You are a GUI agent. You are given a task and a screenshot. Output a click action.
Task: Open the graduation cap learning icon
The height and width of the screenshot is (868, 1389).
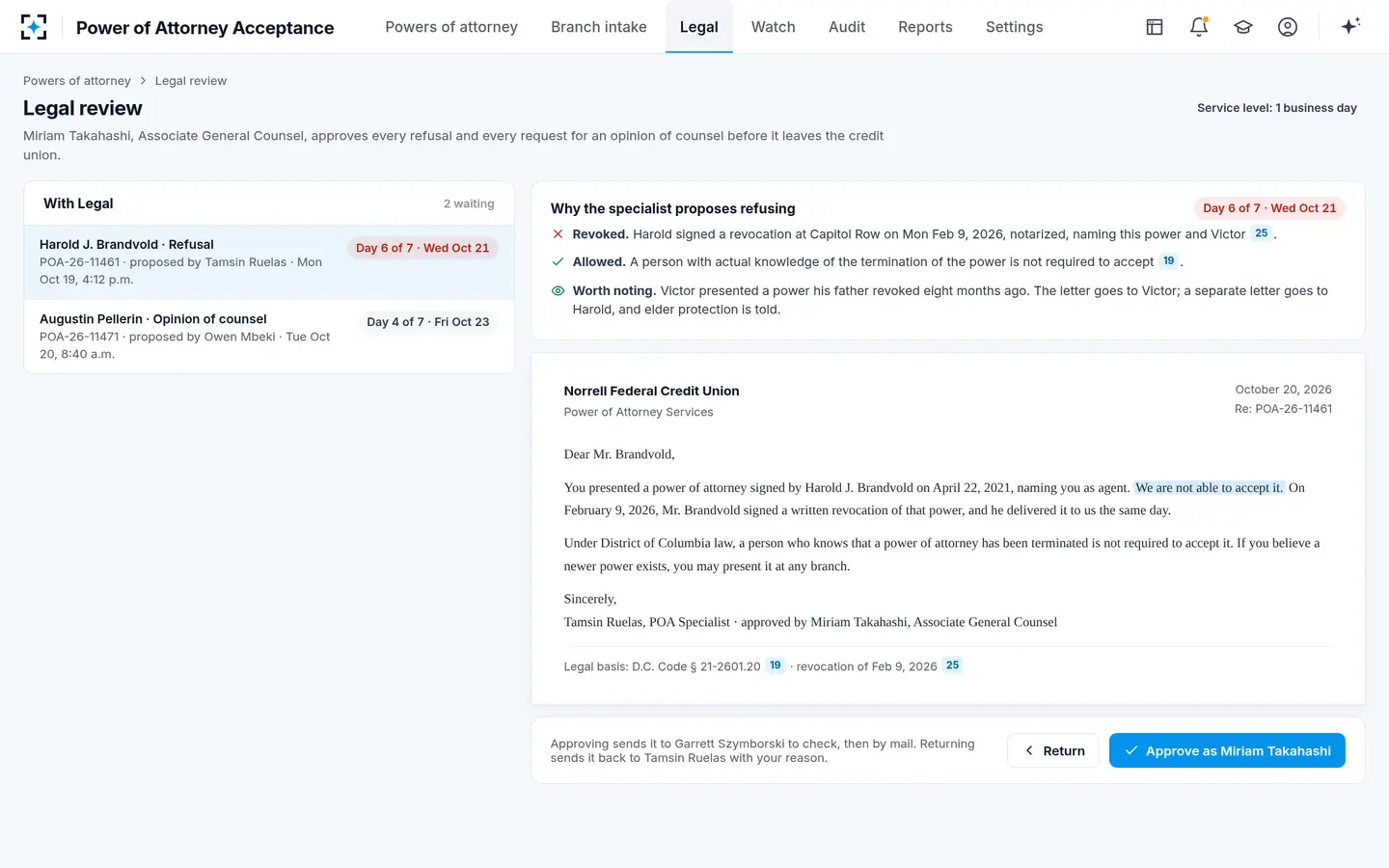1243,27
